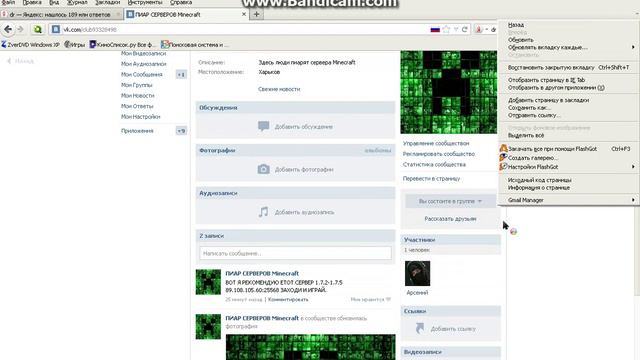Viewport: 640px width, 360px height.
Task: Open the Инструменты menu in menu bar
Action: pos(145,2)
